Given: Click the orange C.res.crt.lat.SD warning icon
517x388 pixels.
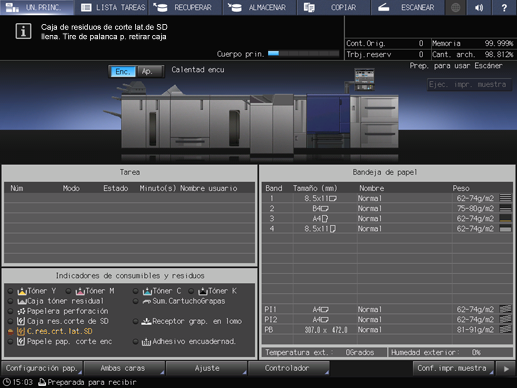Looking at the screenshot, I should tap(21, 331).
